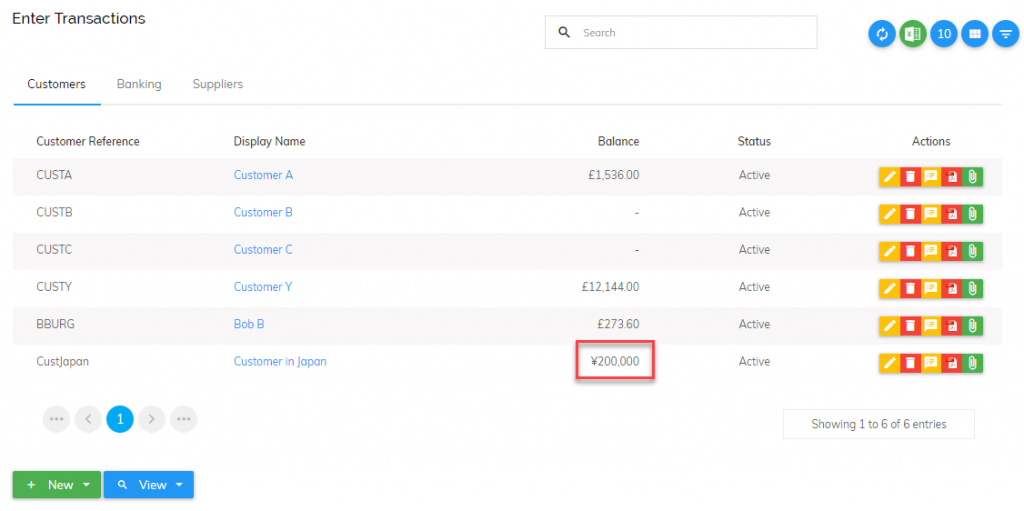Sort by the Balance column header
The height and width of the screenshot is (511, 1024).
point(618,141)
